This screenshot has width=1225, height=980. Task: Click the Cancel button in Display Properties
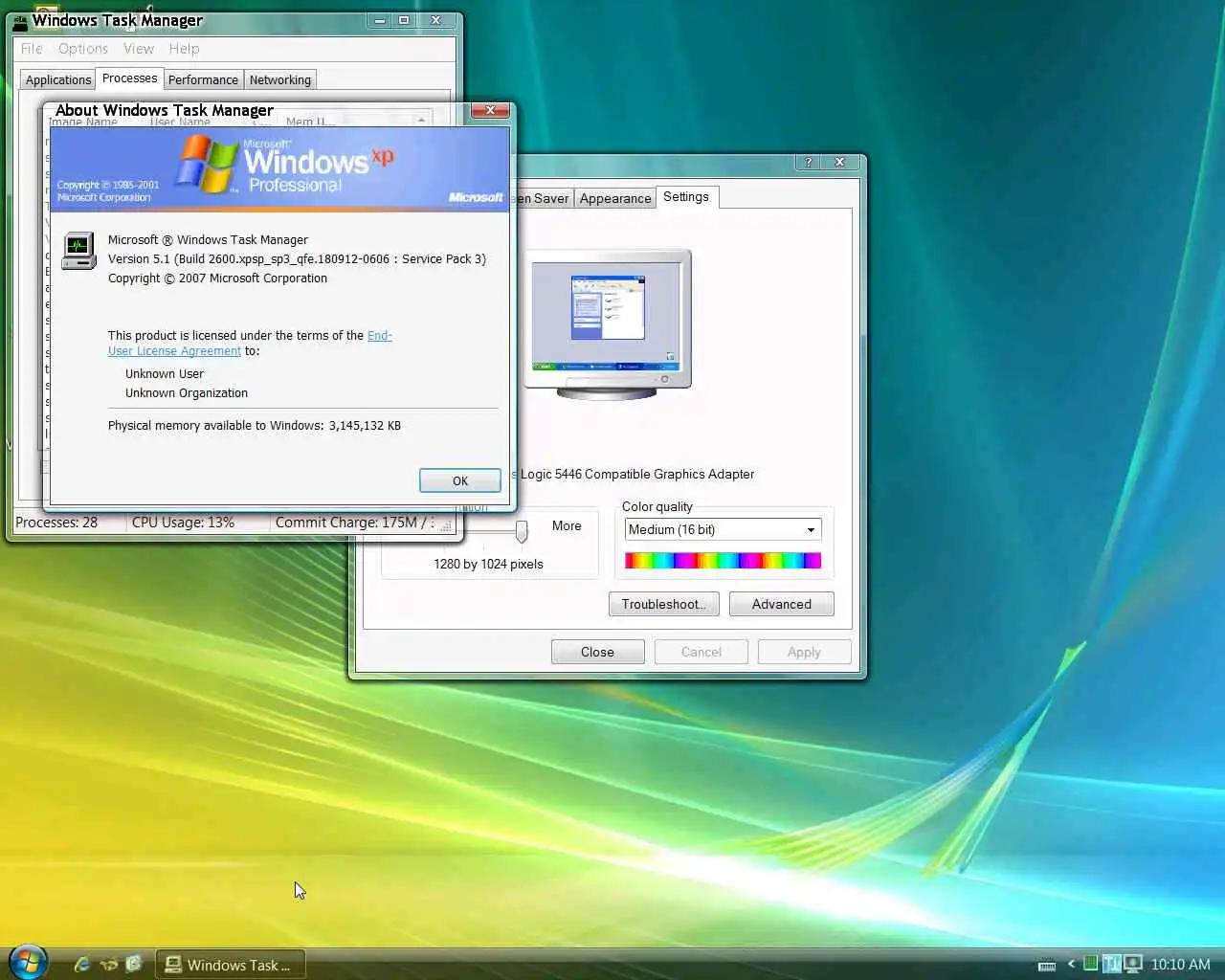702,652
